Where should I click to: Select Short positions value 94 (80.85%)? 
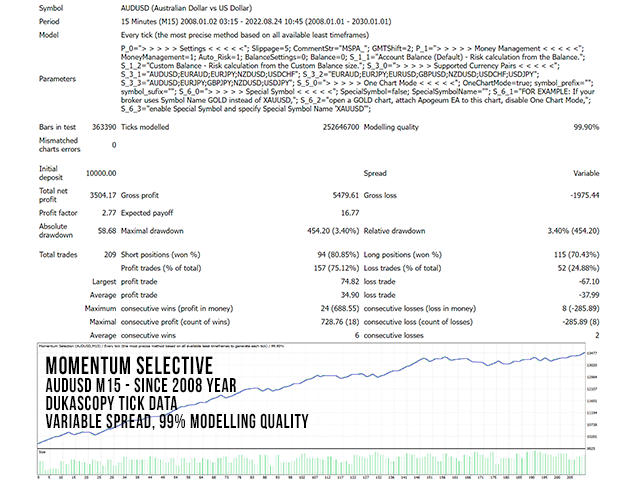(x=338, y=255)
